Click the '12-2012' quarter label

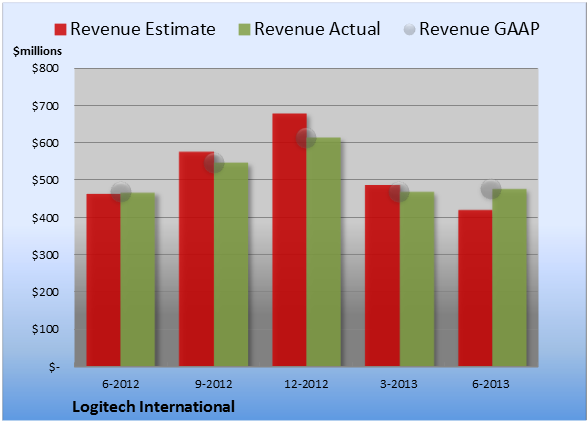click(x=306, y=384)
